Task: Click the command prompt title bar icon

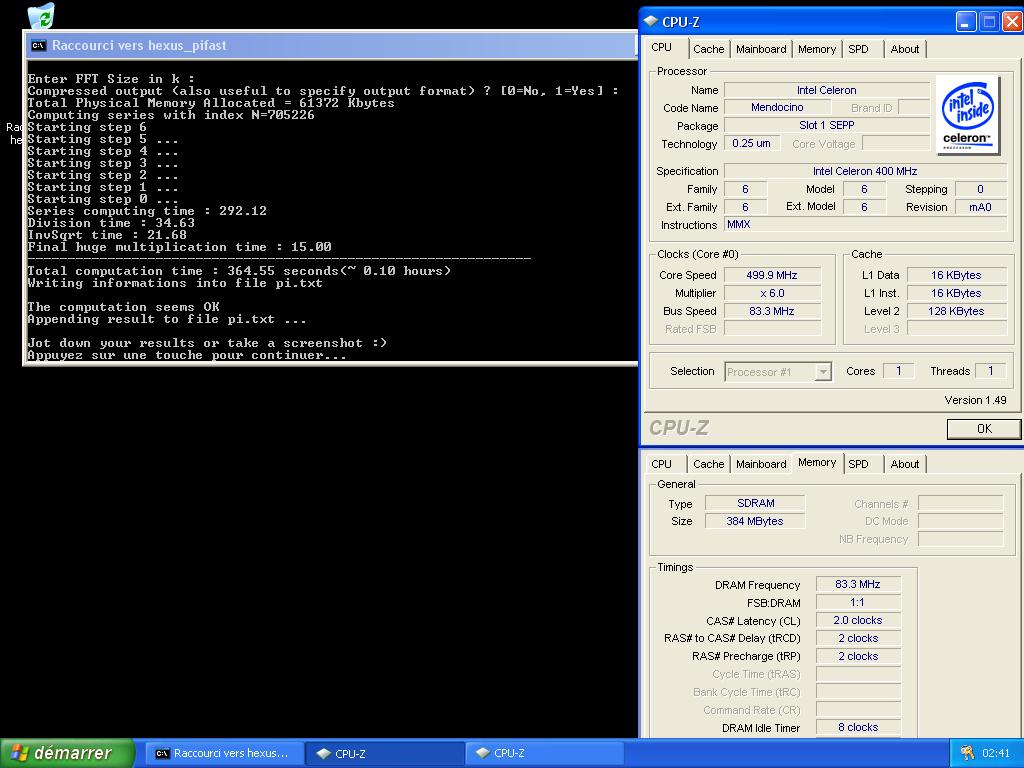Action: point(39,46)
